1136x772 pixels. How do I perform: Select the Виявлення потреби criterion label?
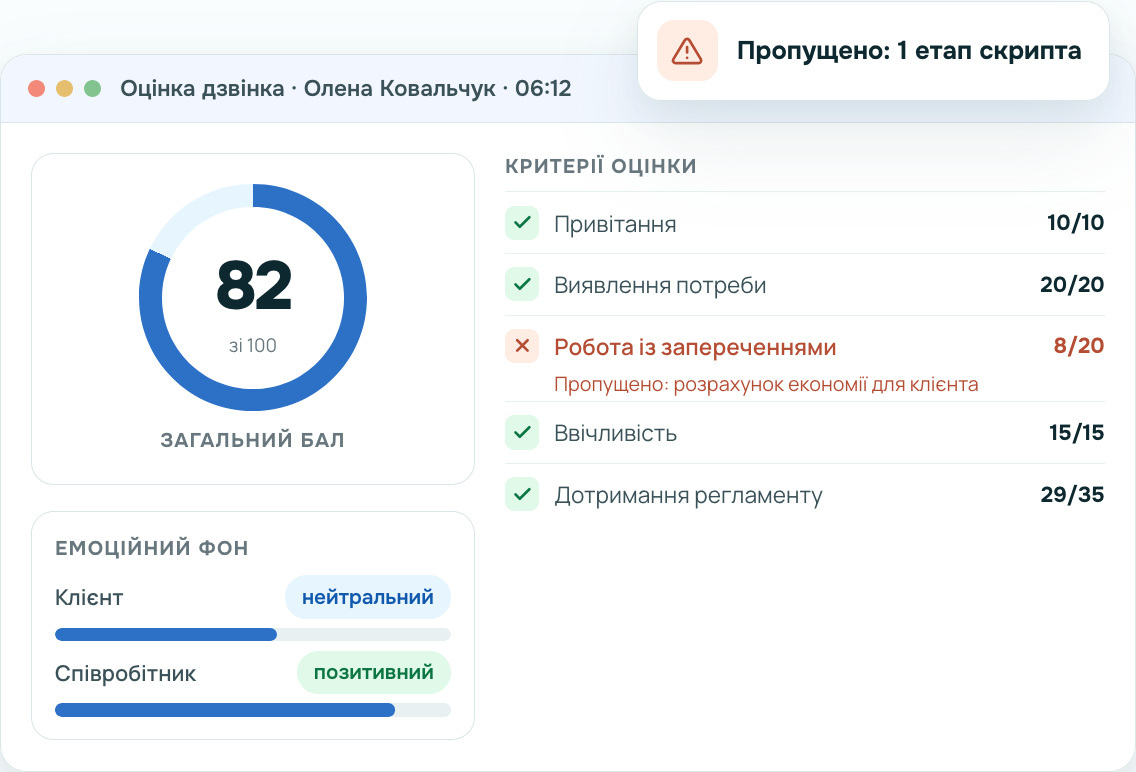660,286
